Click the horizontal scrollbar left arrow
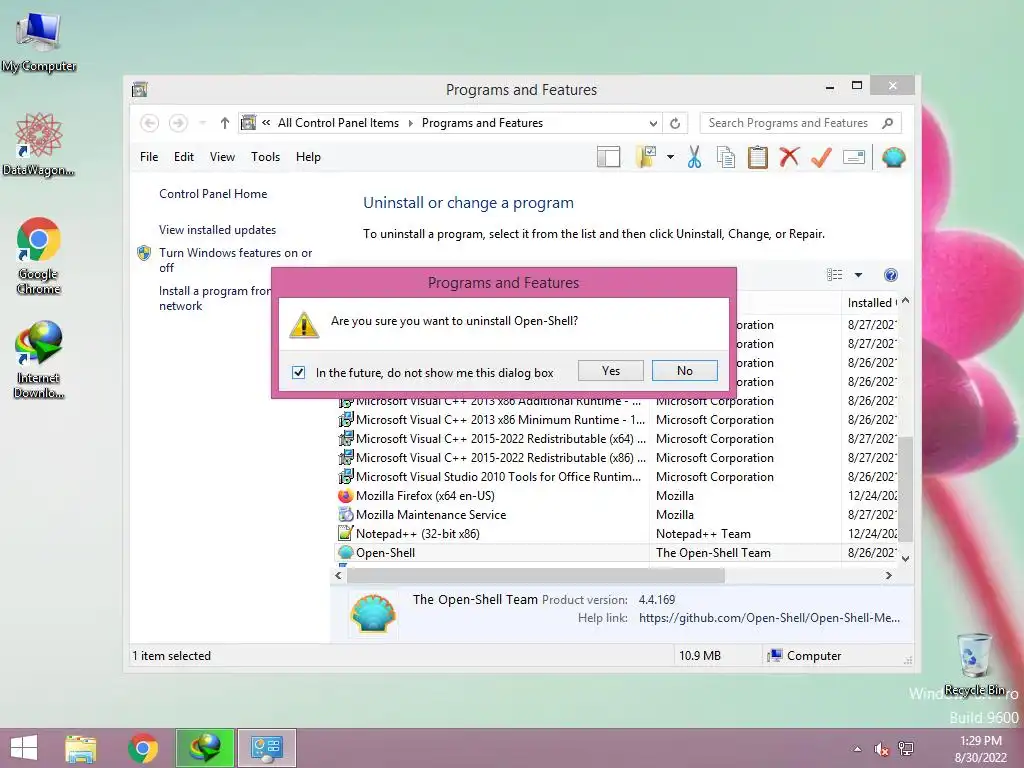Screen dimensions: 1024x768 pos(338,575)
